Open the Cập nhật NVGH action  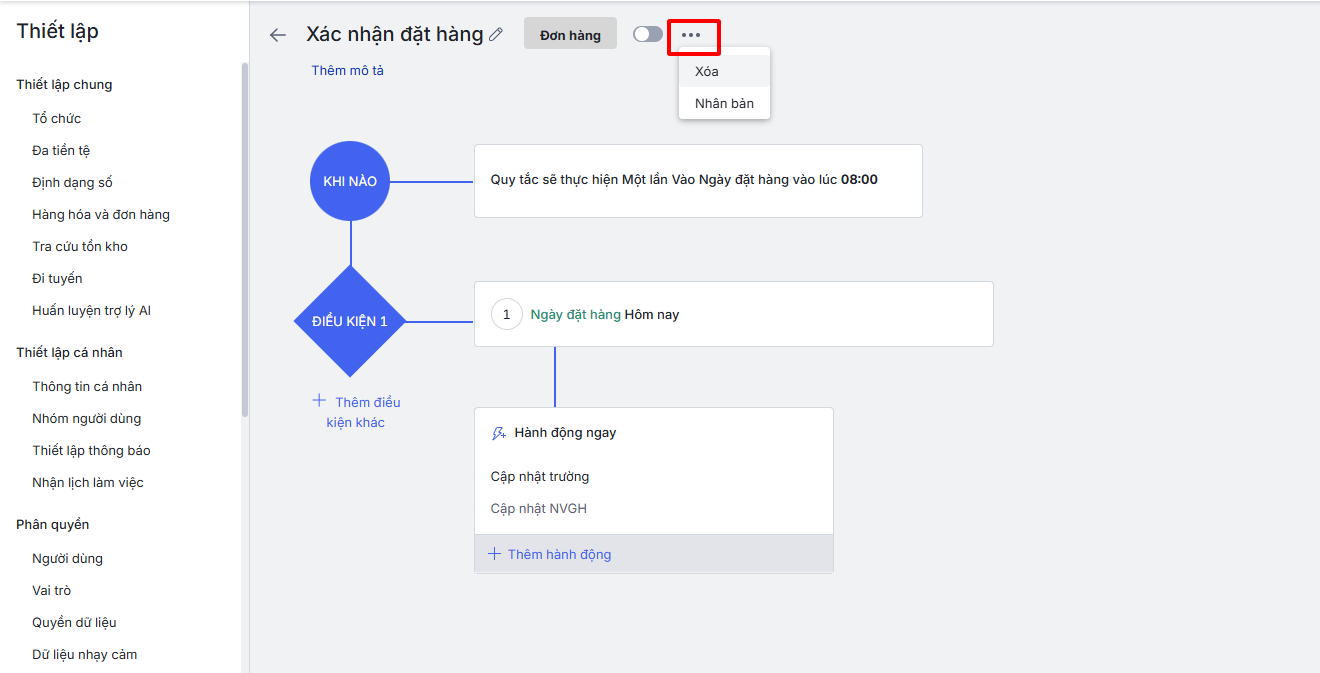click(539, 508)
